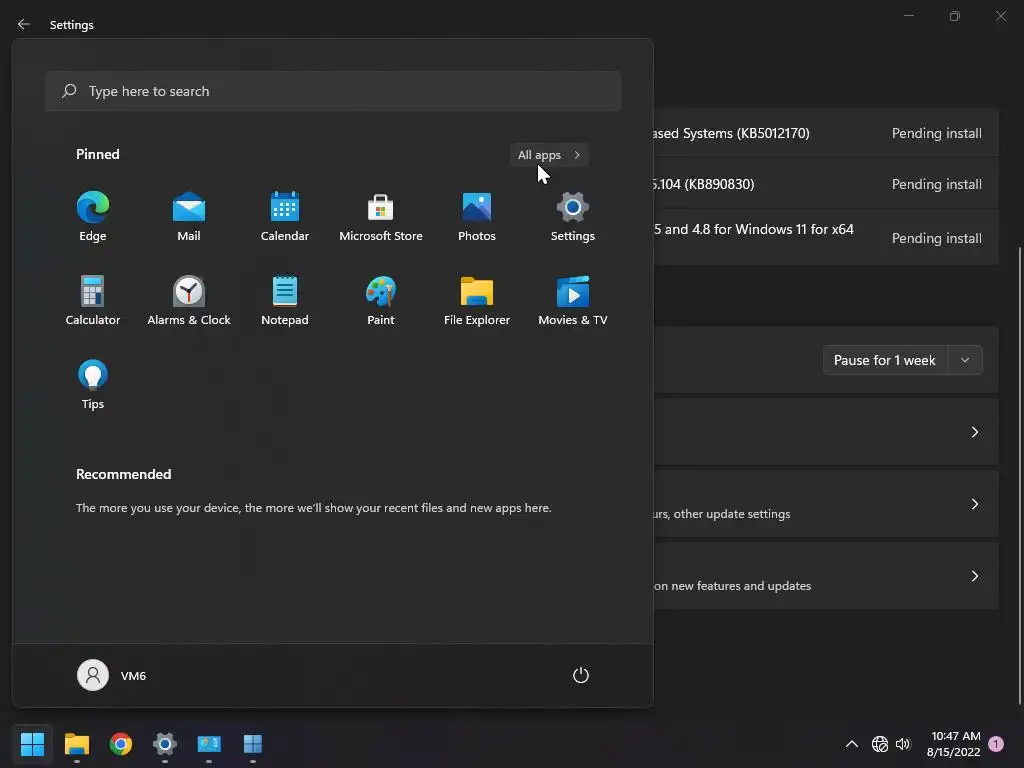1024x768 pixels.
Task: Select the 4.8 for Windows 11 update row
Action: (x=826, y=237)
